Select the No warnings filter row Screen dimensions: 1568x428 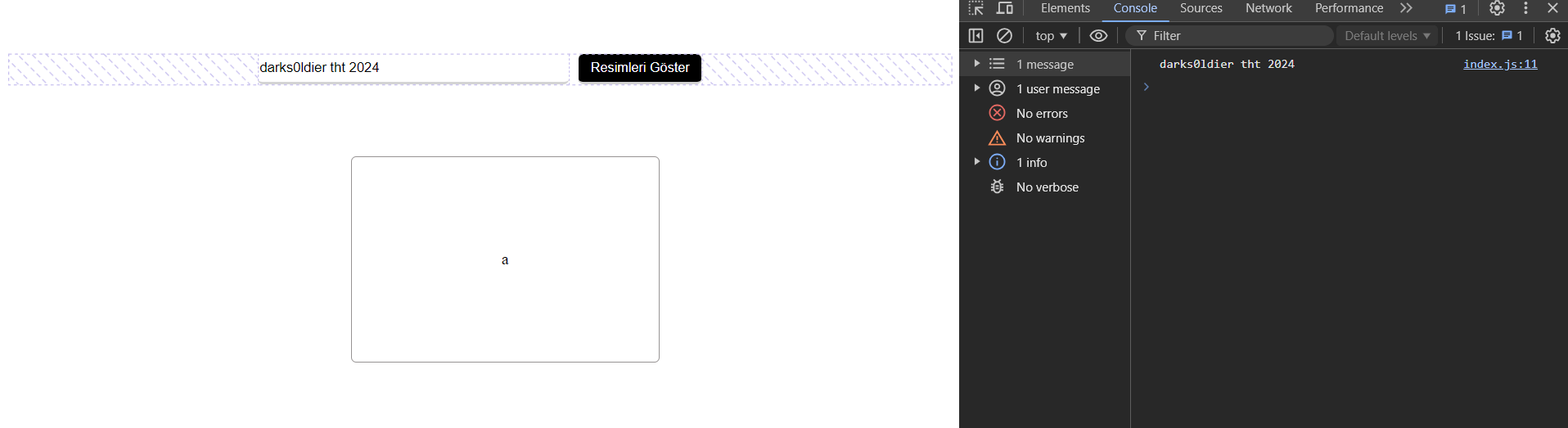1045,137
